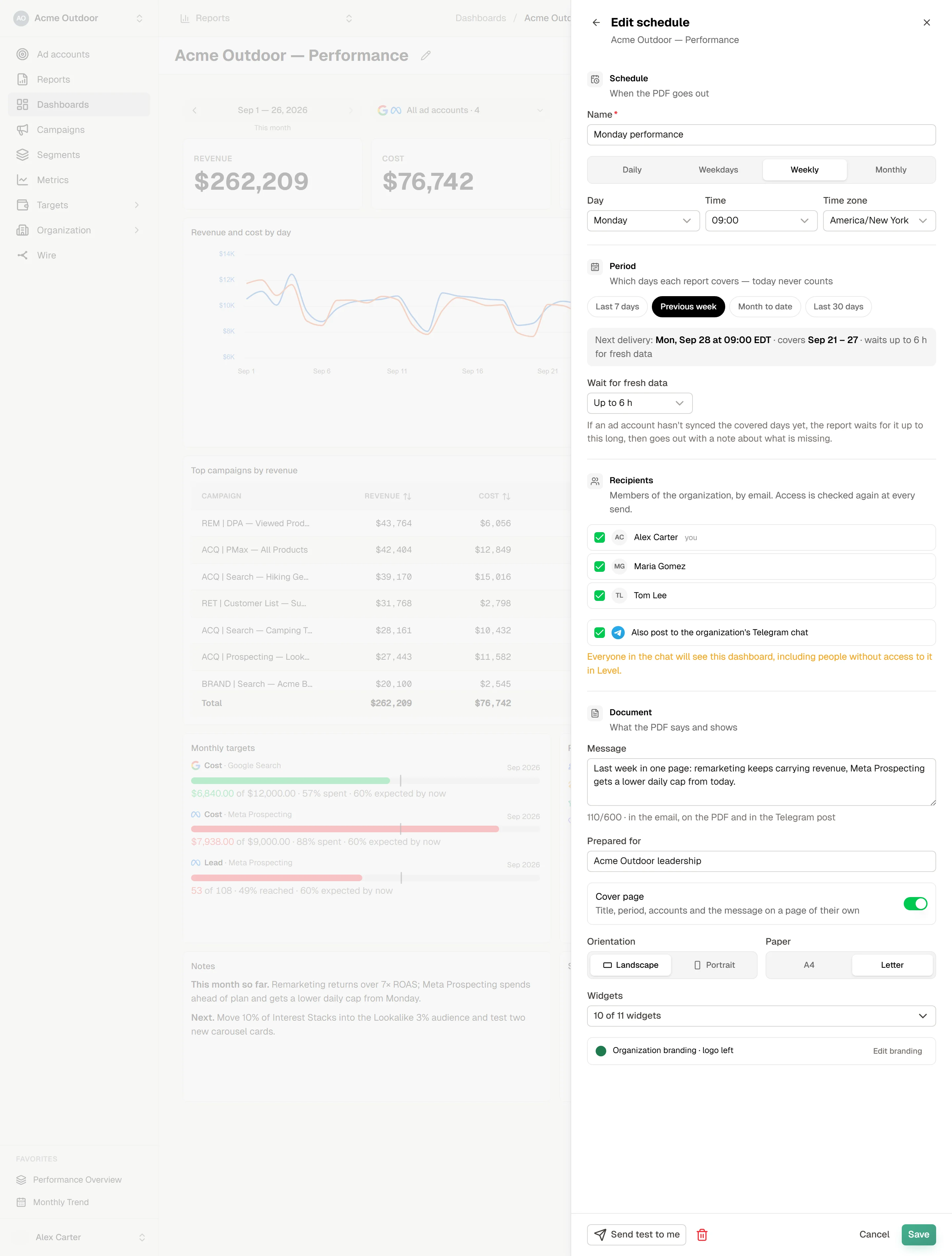
Task: Open Ad accounts from the sidebar
Action: coord(80,55)
